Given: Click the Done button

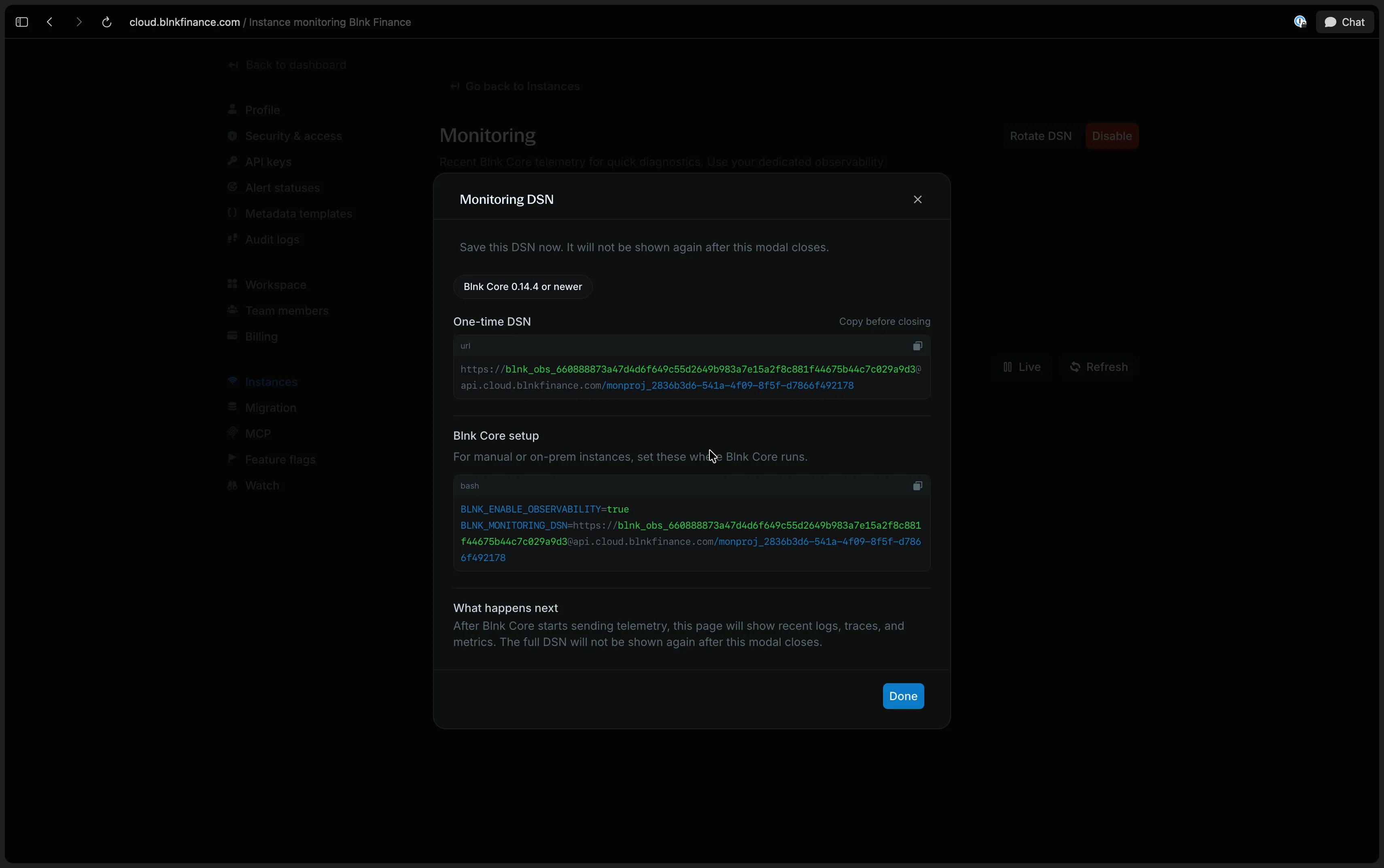Looking at the screenshot, I should [903, 696].
